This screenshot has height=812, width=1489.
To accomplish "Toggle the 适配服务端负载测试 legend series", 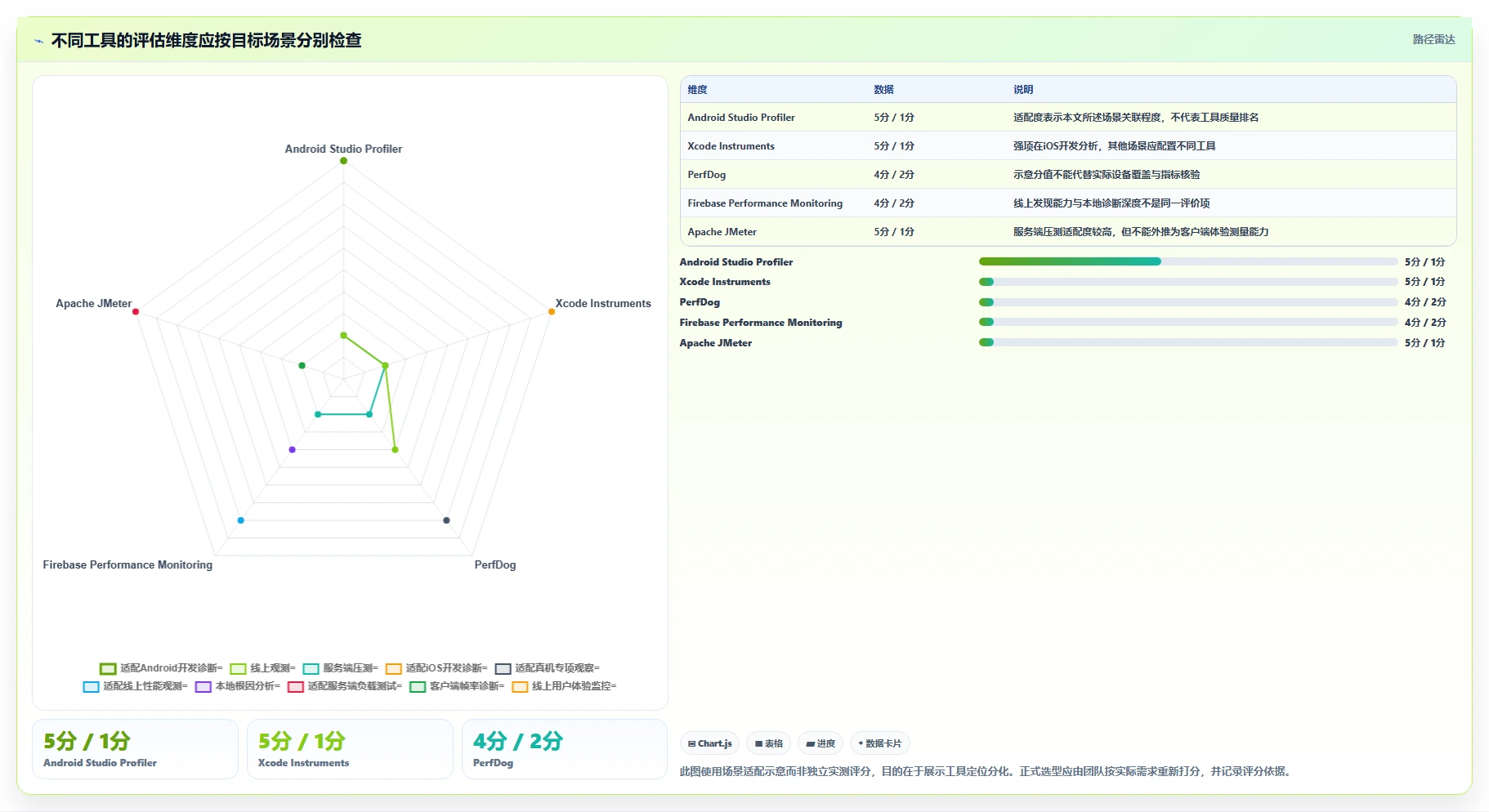I will pyautogui.click(x=344, y=686).
